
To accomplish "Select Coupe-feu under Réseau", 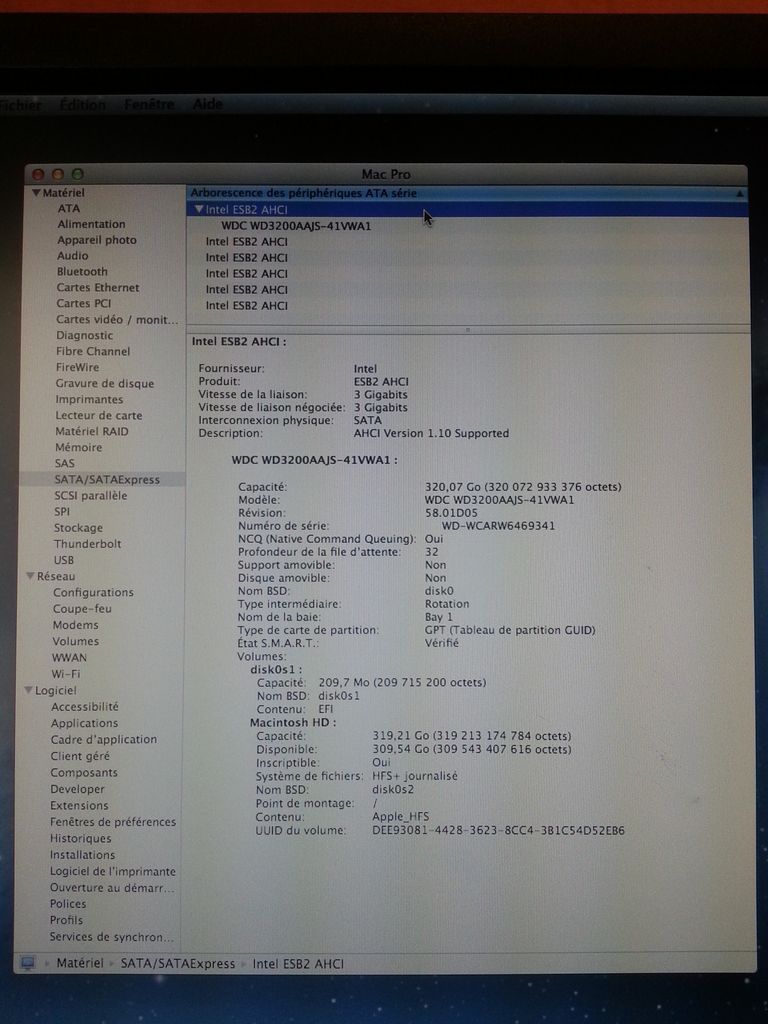I will tap(82, 609).
